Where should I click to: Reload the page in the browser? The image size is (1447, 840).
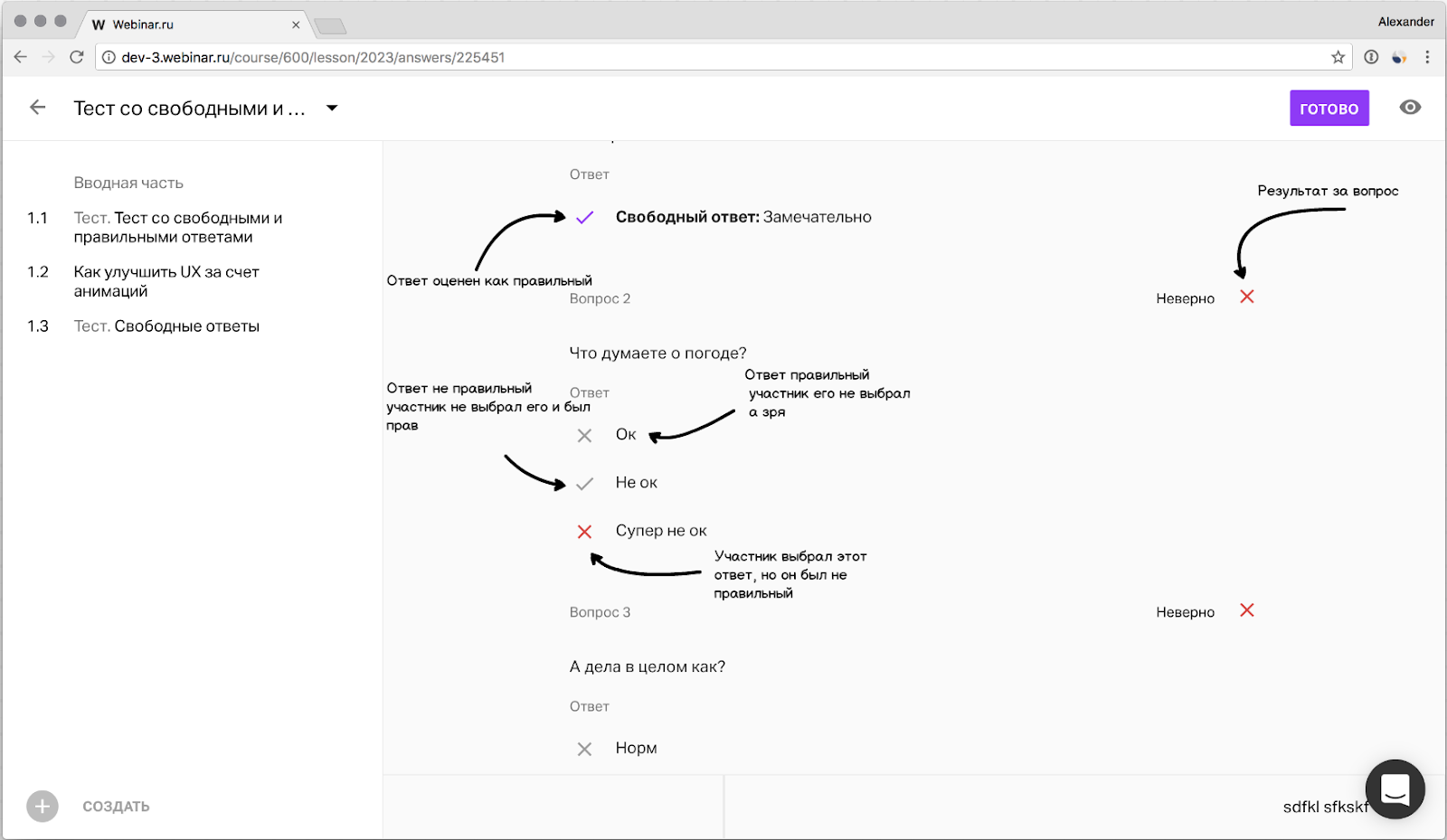(77, 57)
